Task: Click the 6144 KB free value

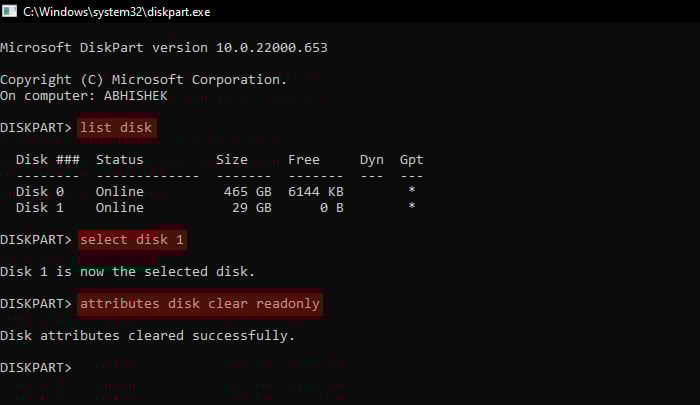Action: (316, 192)
